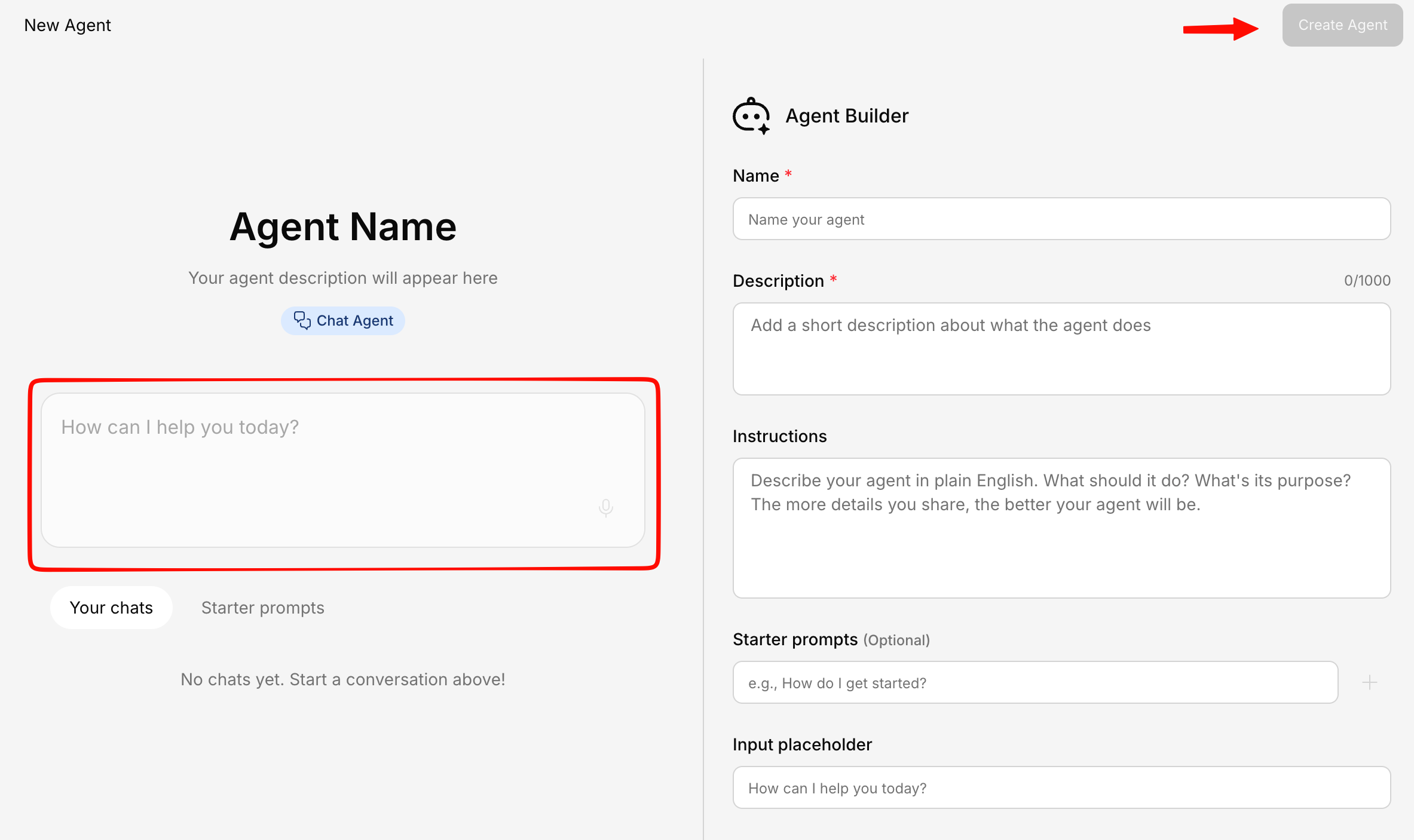Focus the Name your agent field
This screenshot has width=1414, height=840.
pyautogui.click(x=1061, y=219)
